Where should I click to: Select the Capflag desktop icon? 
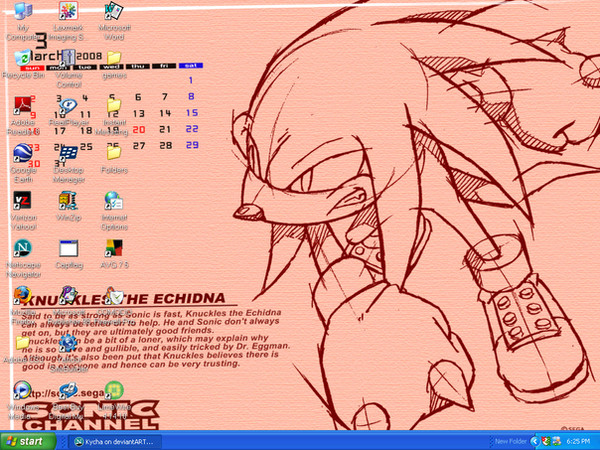click(x=68, y=248)
